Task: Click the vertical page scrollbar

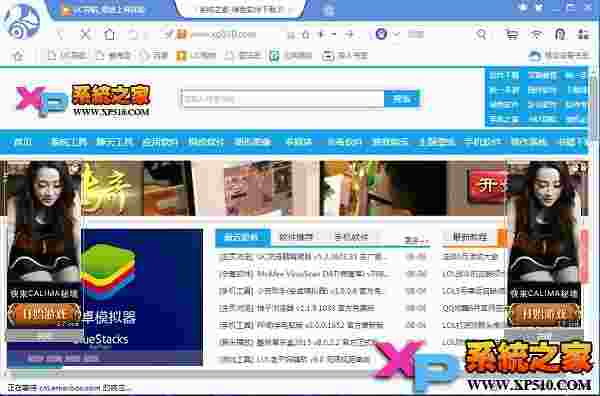Action: click(595, 226)
